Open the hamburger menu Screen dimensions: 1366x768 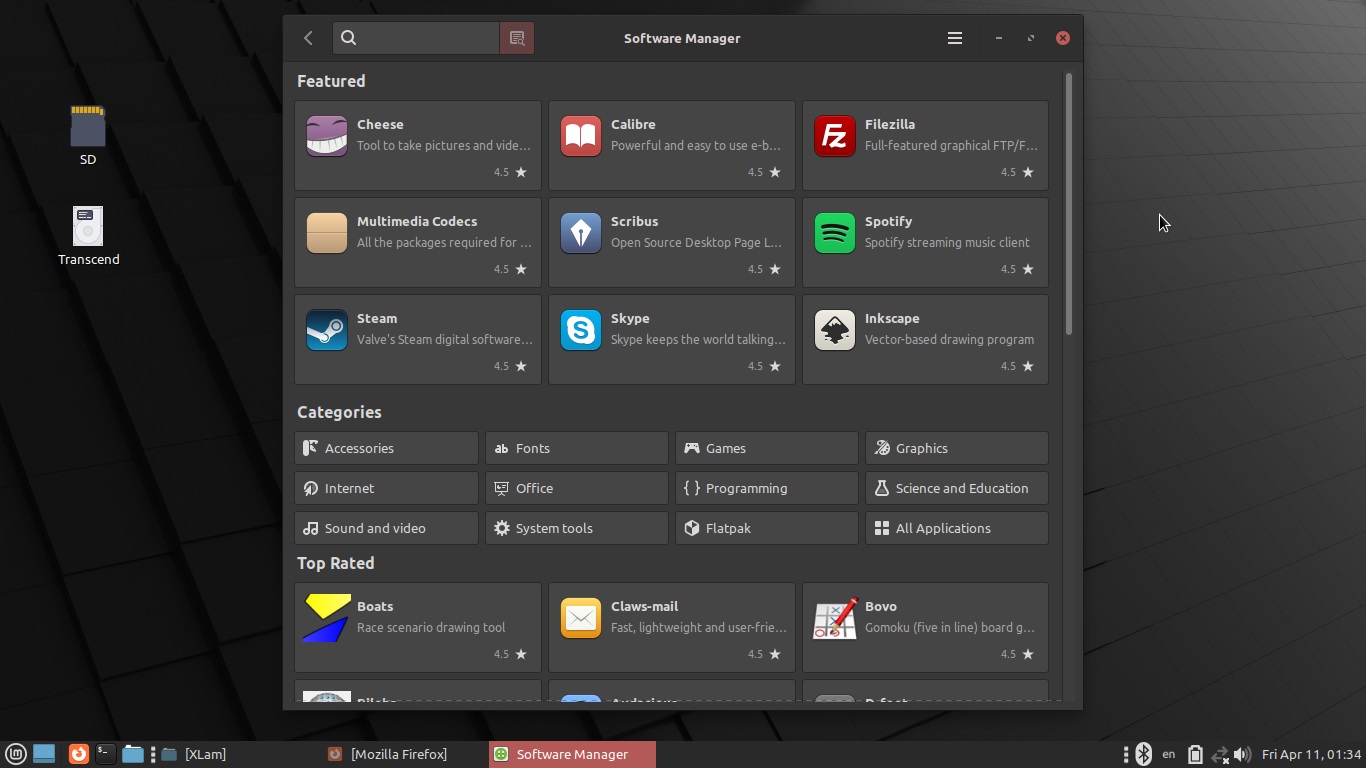[955, 38]
